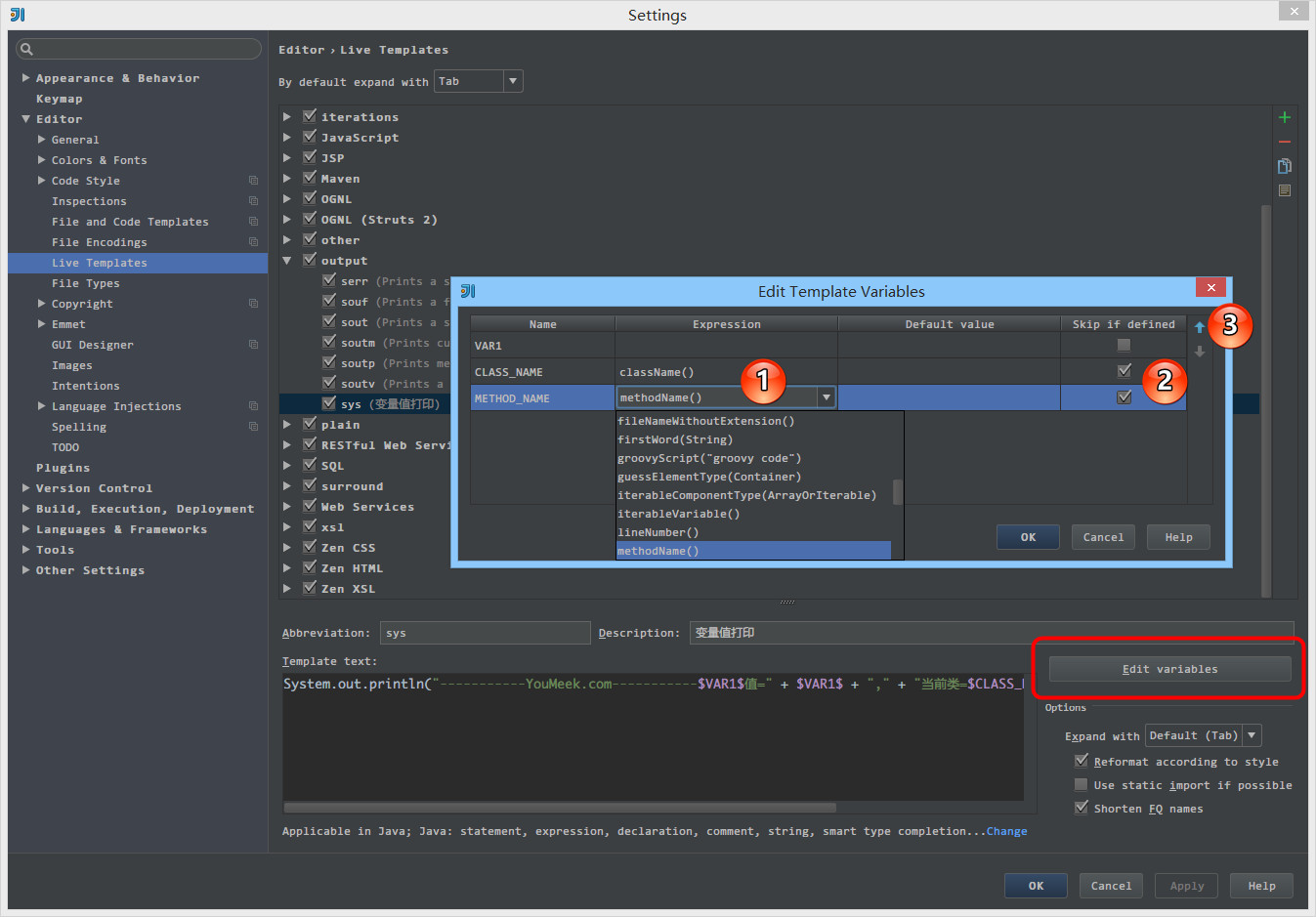
Task: Move variable down with gray arrow
Action: tap(1200, 352)
